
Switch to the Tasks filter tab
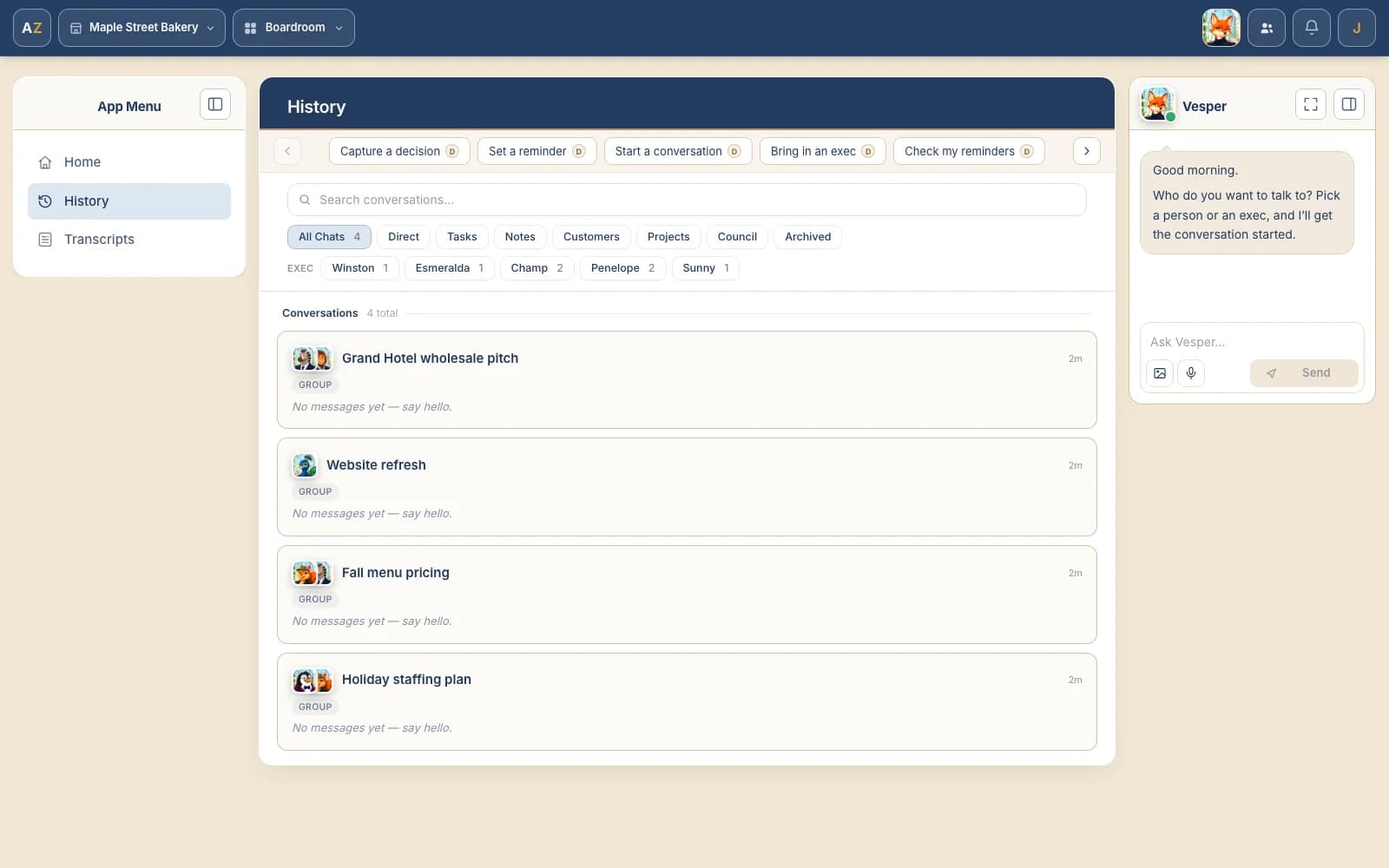[x=462, y=237]
